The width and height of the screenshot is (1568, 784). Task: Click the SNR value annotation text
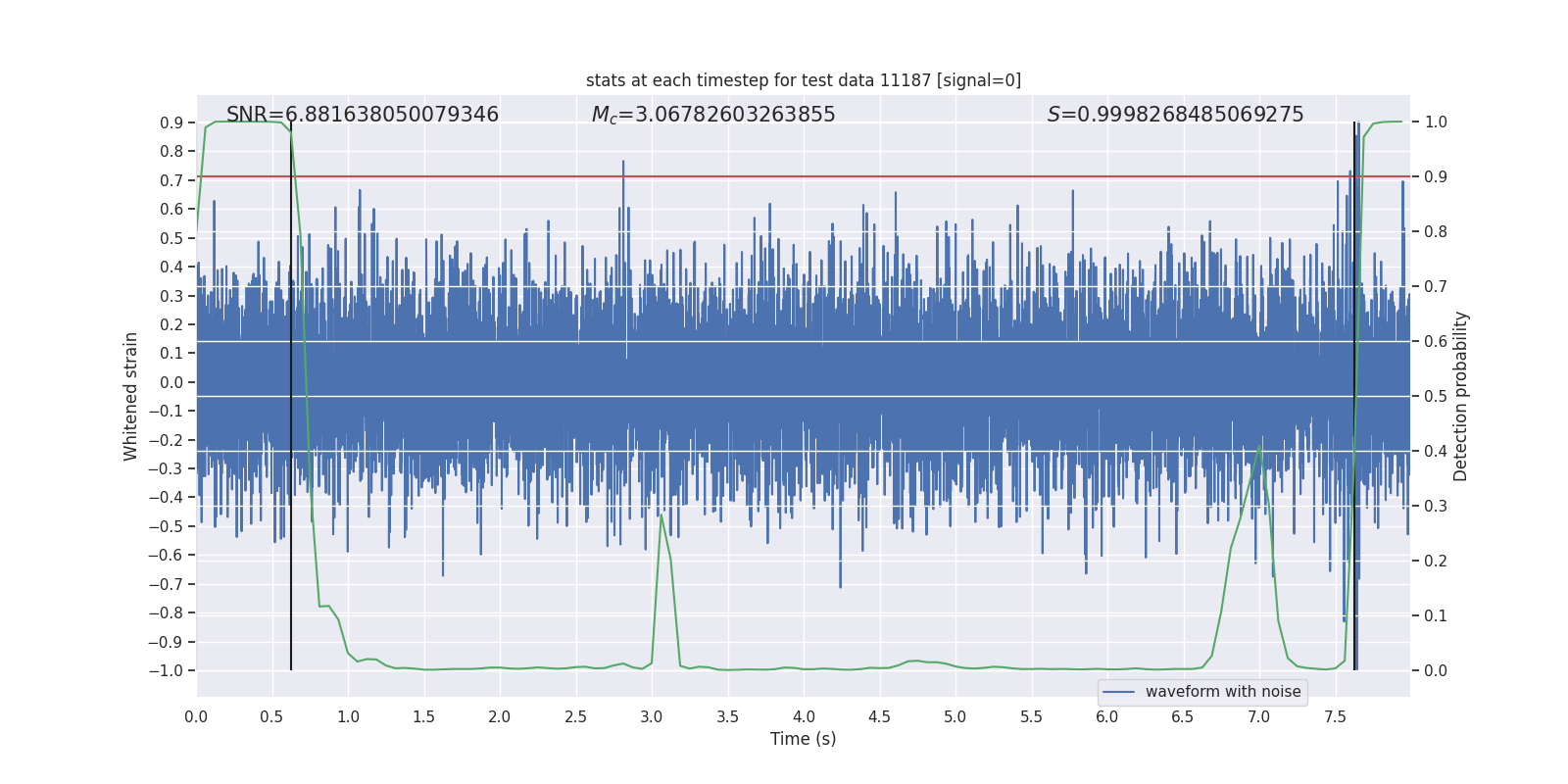tap(363, 115)
